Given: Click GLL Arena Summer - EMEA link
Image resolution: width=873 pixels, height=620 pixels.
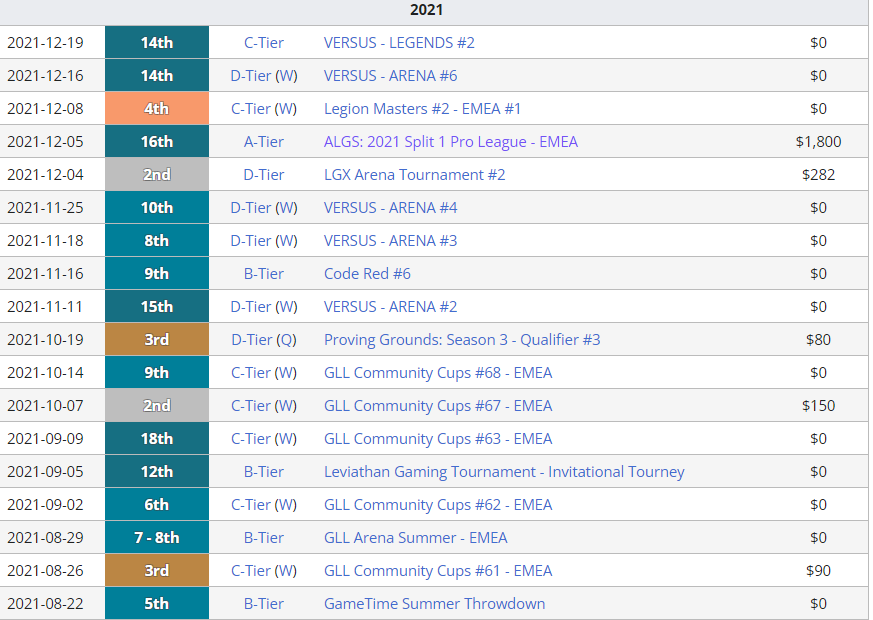Looking at the screenshot, I should pyautogui.click(x=415, y=538).
